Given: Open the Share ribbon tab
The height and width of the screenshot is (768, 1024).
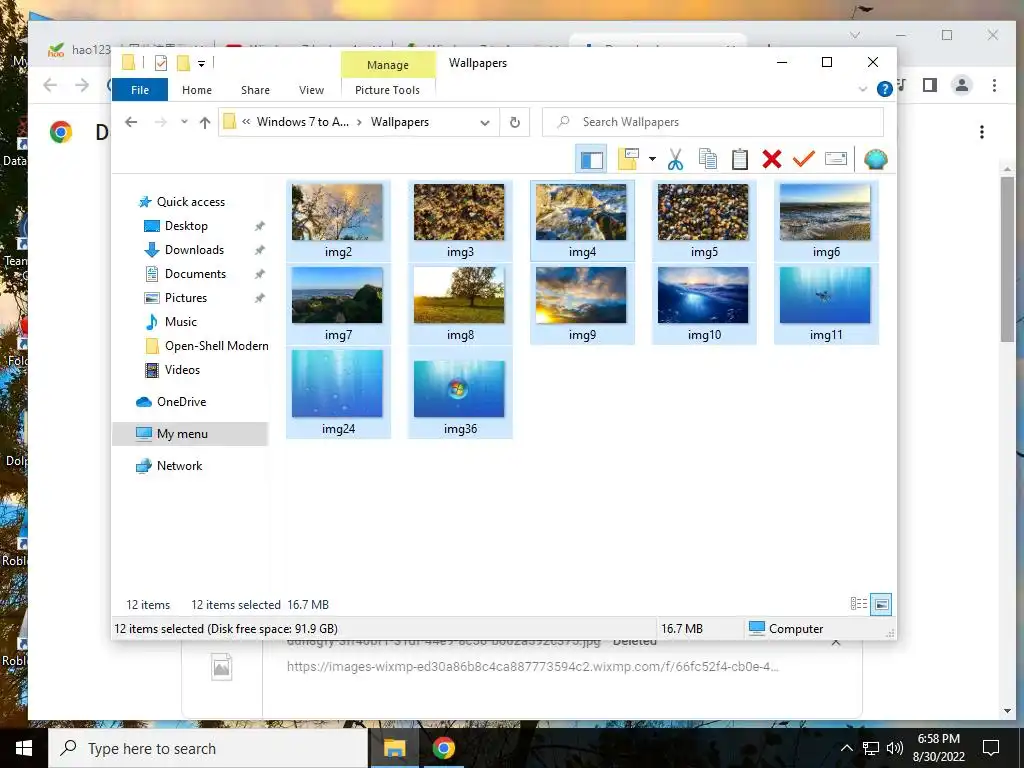Looking at the screenshot, I should pos(255,90).
